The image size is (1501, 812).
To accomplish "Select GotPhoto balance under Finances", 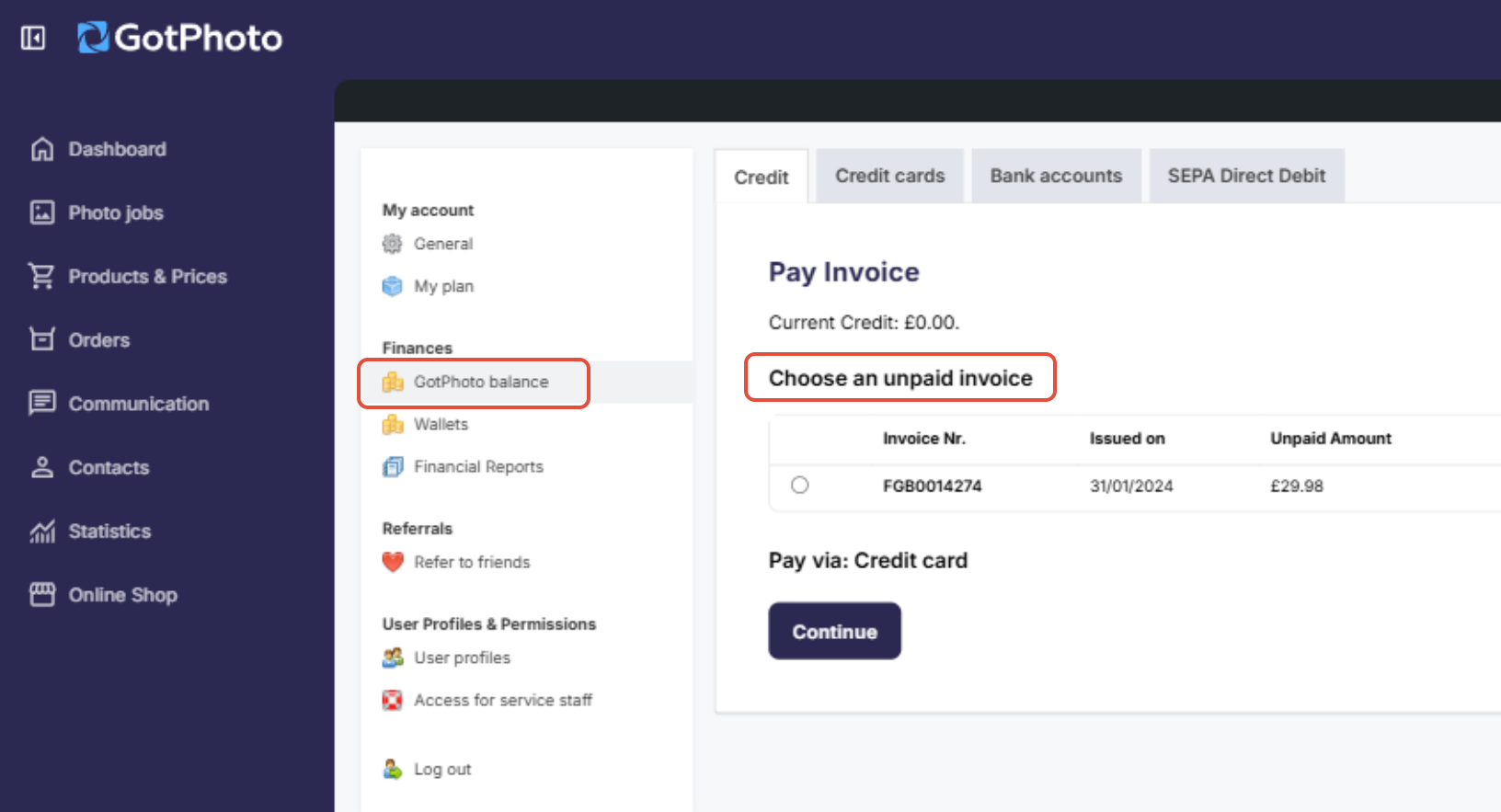I will pyautogui.click(x=481, y=382).
